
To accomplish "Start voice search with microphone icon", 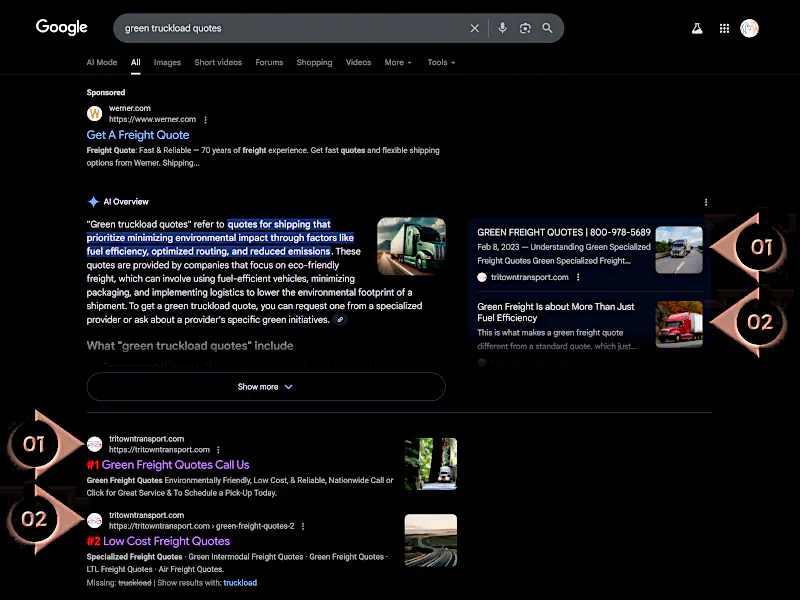I will click(x=502, y=28).
